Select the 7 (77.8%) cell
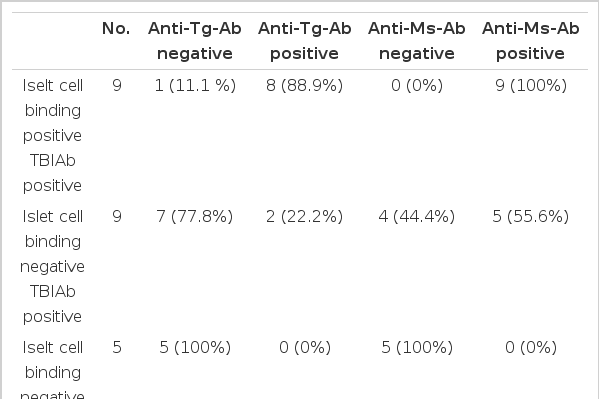Image resolution: width=599 pixels, height=399 pixels. pyautogui.click(x=194, y=217)
